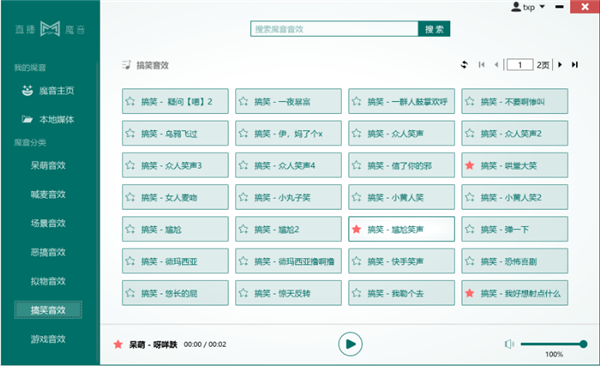Favorite the 疑问【嗯】2 star
The width and height of the screenshot is (600, 366).
(x=130, y=101)
